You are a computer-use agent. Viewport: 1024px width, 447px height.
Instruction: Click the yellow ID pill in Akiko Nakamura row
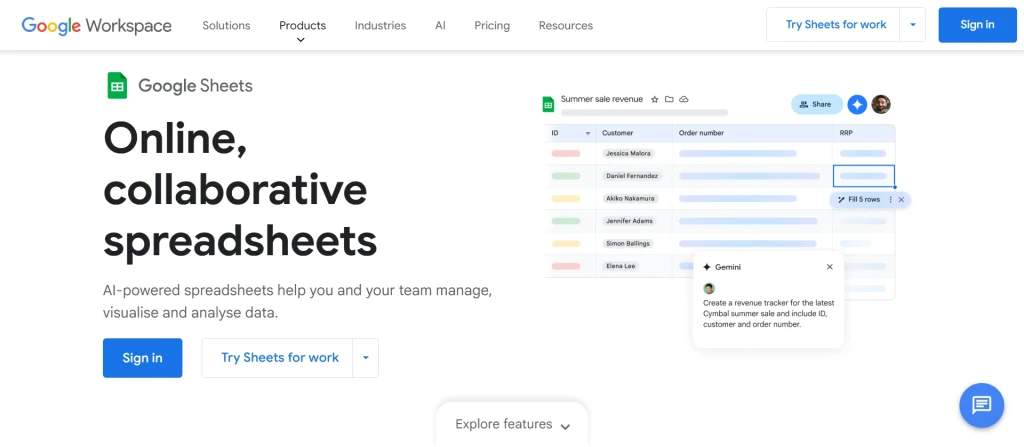[566, 198]
